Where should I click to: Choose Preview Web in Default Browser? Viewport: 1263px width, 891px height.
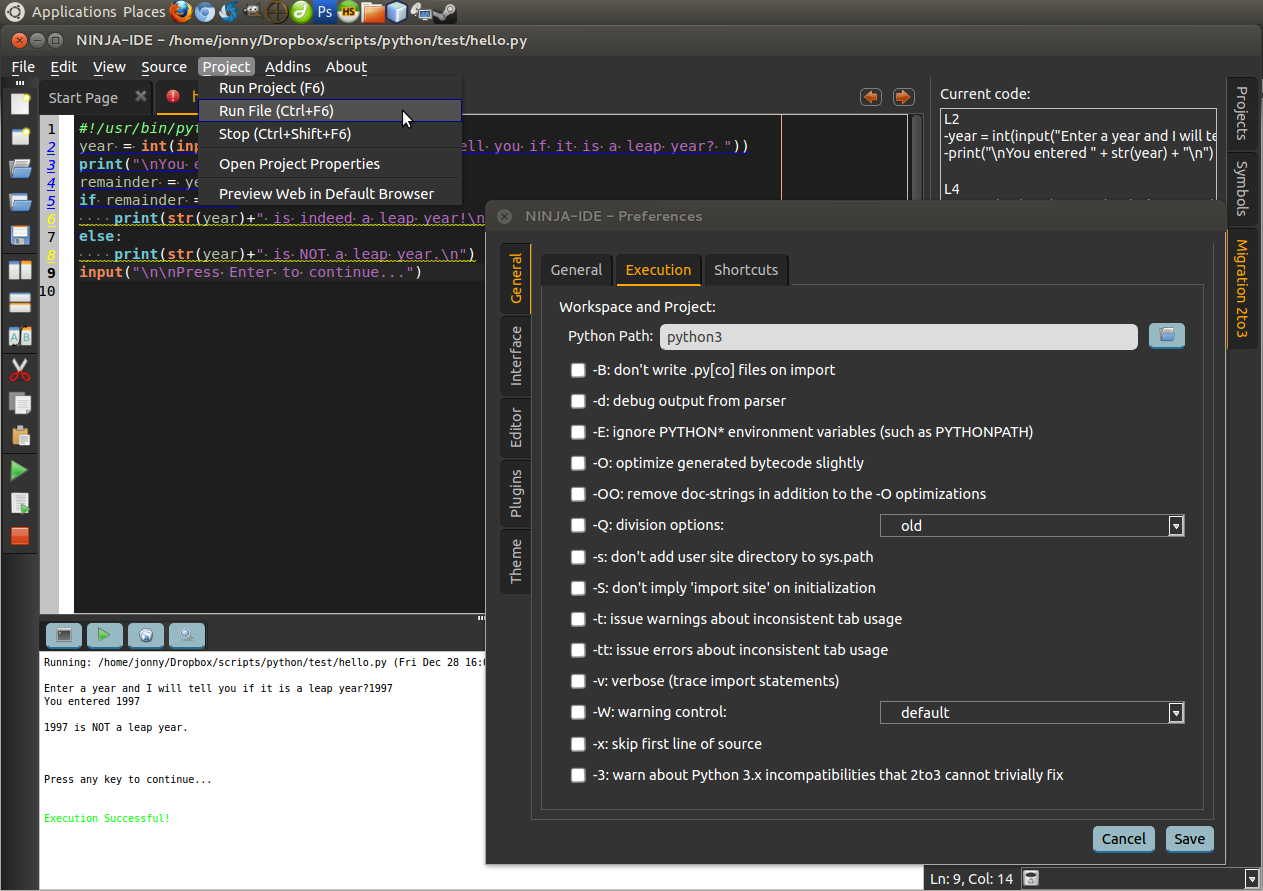[330, 194]
